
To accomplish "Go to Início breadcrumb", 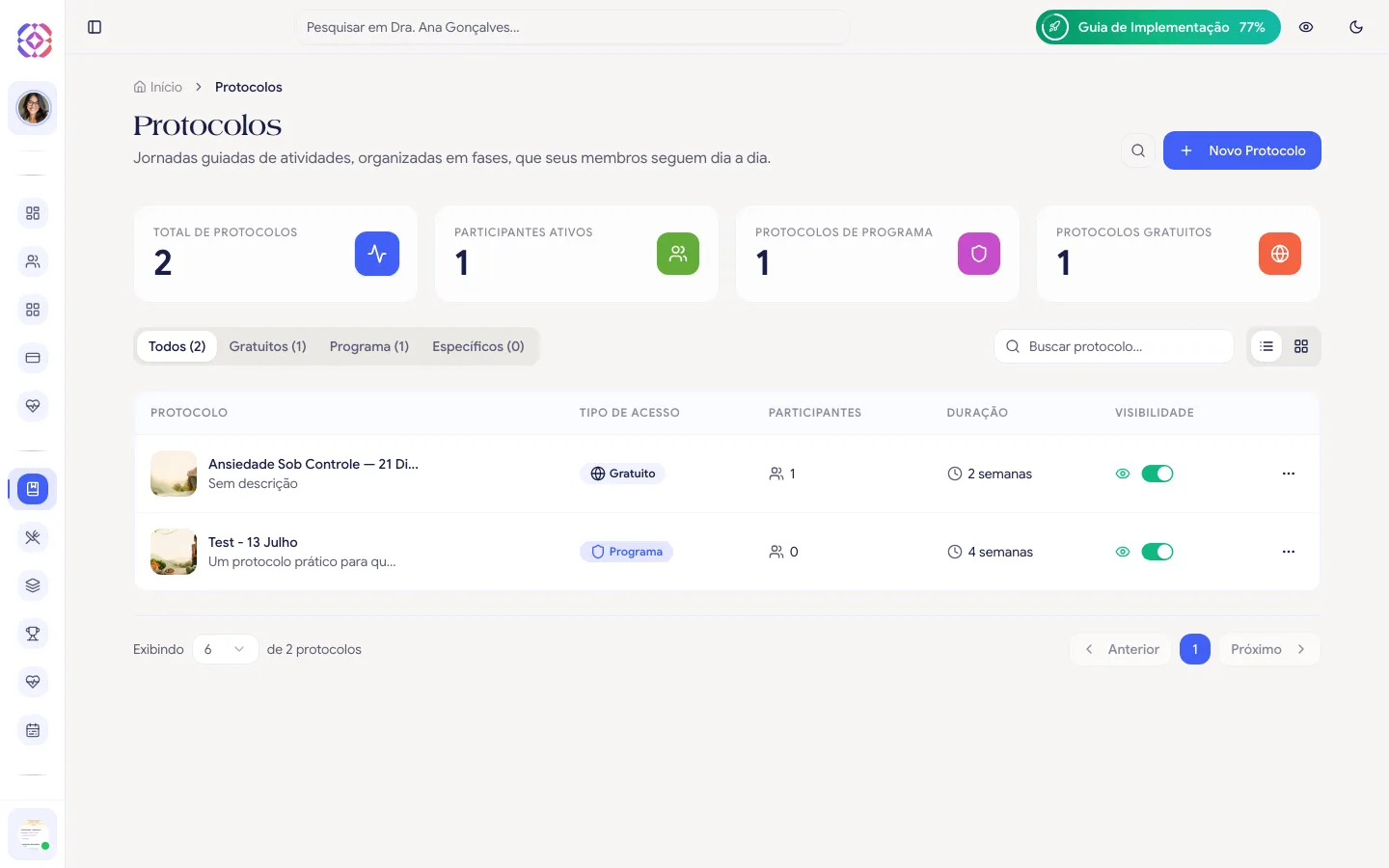I will tap(158, 87).
